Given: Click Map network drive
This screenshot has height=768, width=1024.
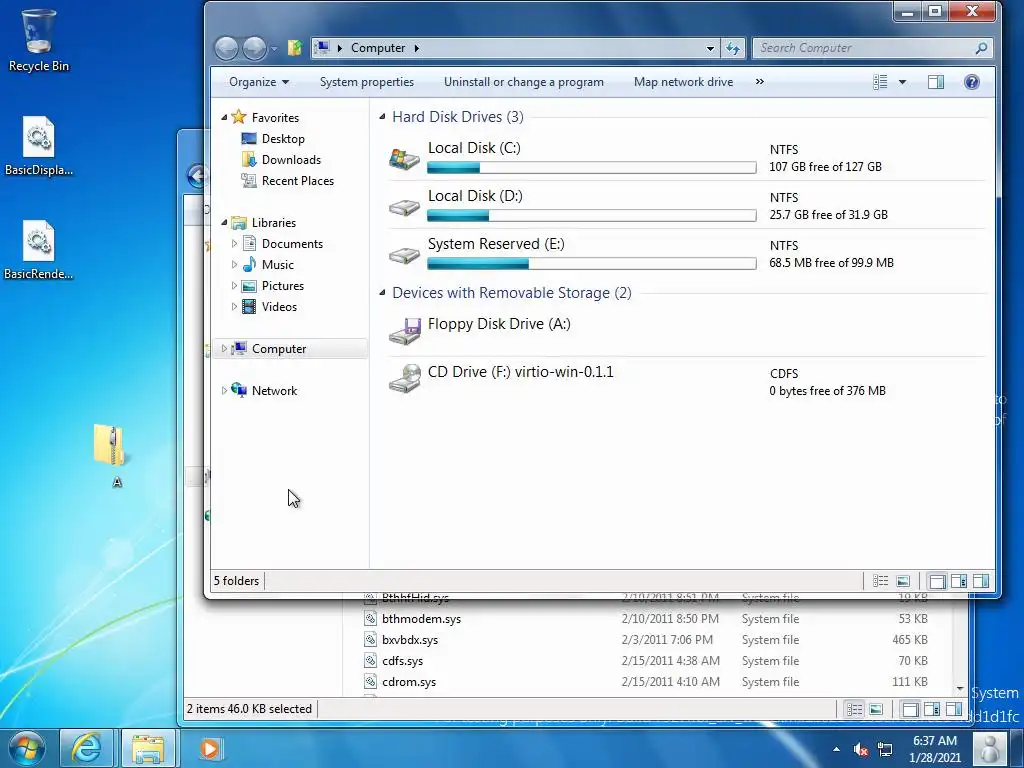Looking at the screenshot, I should coord(683,82).
